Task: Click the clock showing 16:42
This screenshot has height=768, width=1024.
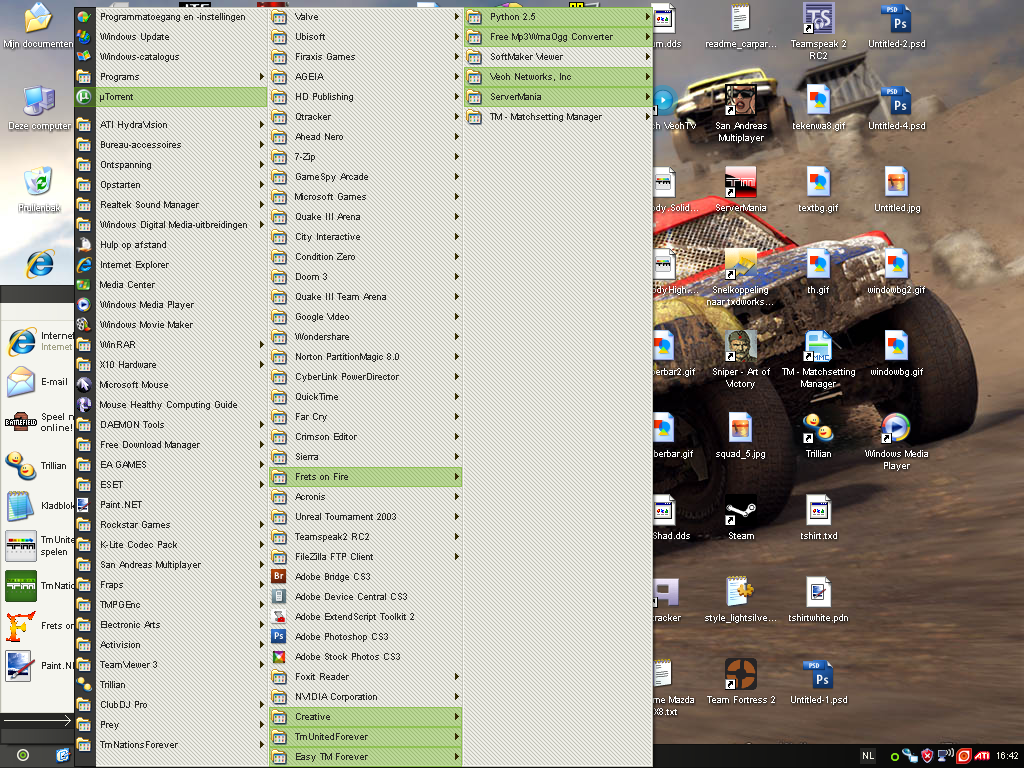Action: click(x=1007, y=756)
